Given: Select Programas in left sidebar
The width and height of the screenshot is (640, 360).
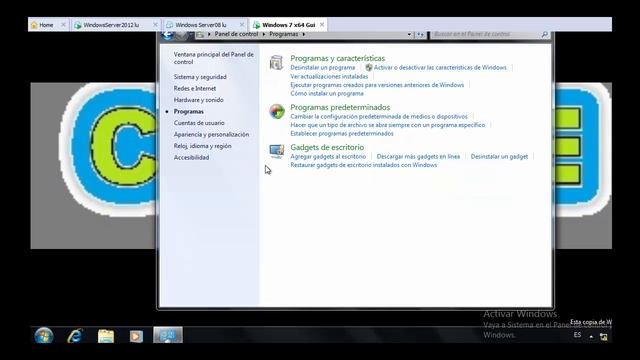Looking at the screenshot, I should 189,111.
